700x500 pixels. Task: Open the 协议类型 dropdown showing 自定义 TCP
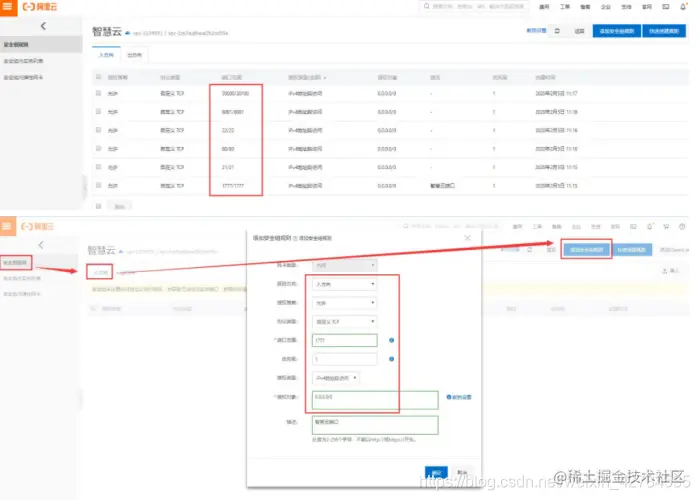(x=345, y=321)
